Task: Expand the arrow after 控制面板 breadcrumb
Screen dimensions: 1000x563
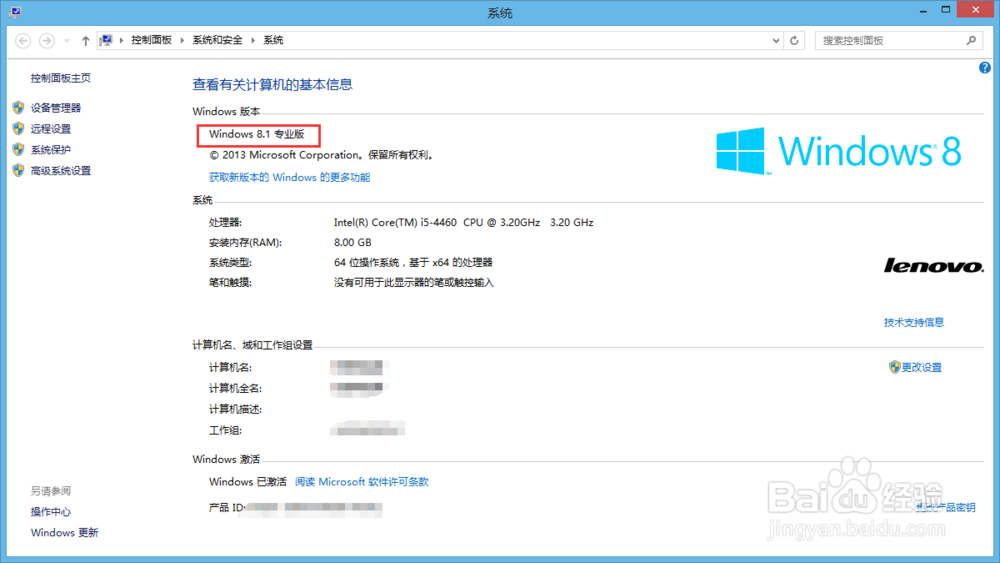Action: [x=182, y=40]
